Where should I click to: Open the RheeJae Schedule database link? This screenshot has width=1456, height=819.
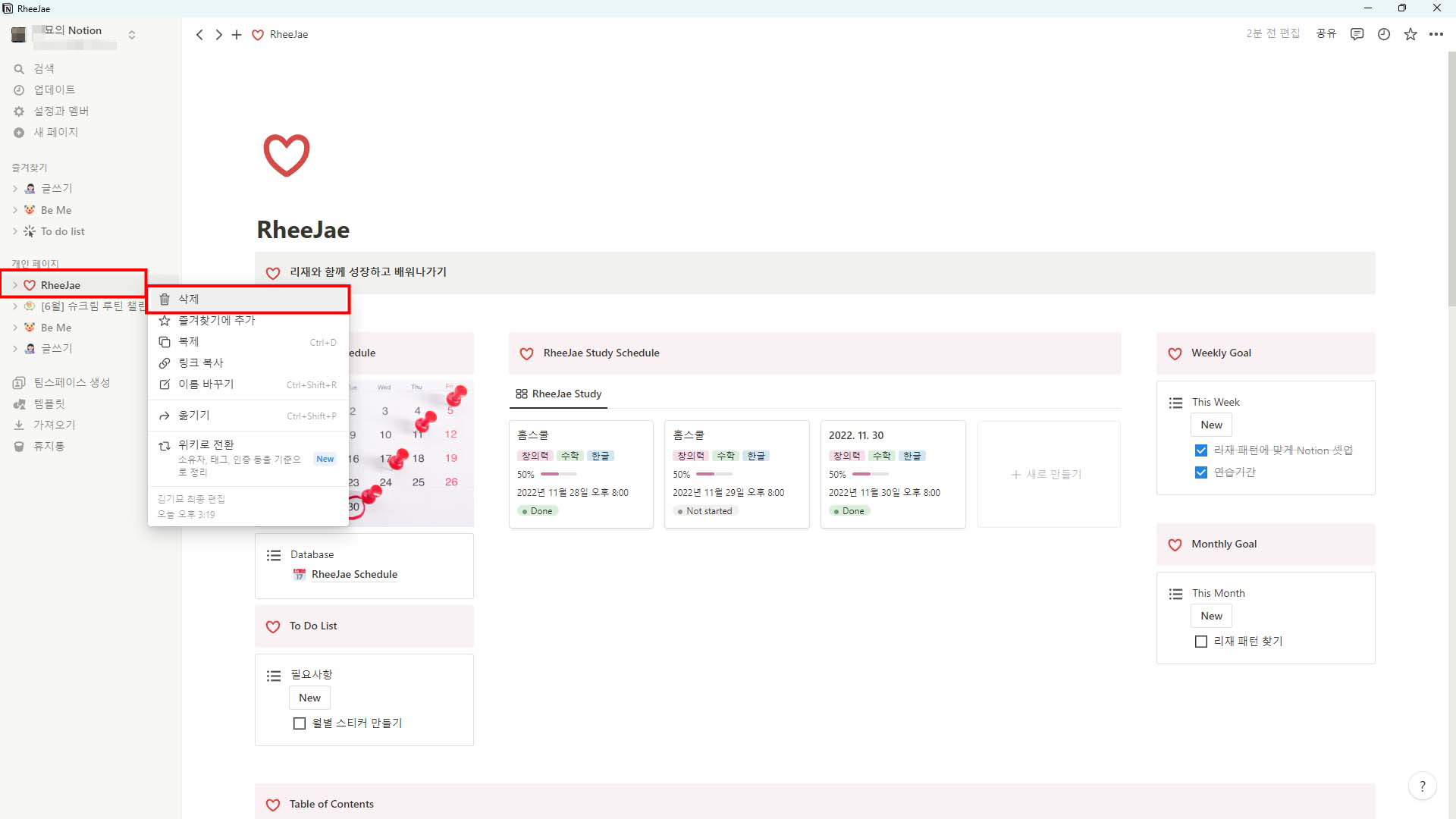tap(354, 574)
